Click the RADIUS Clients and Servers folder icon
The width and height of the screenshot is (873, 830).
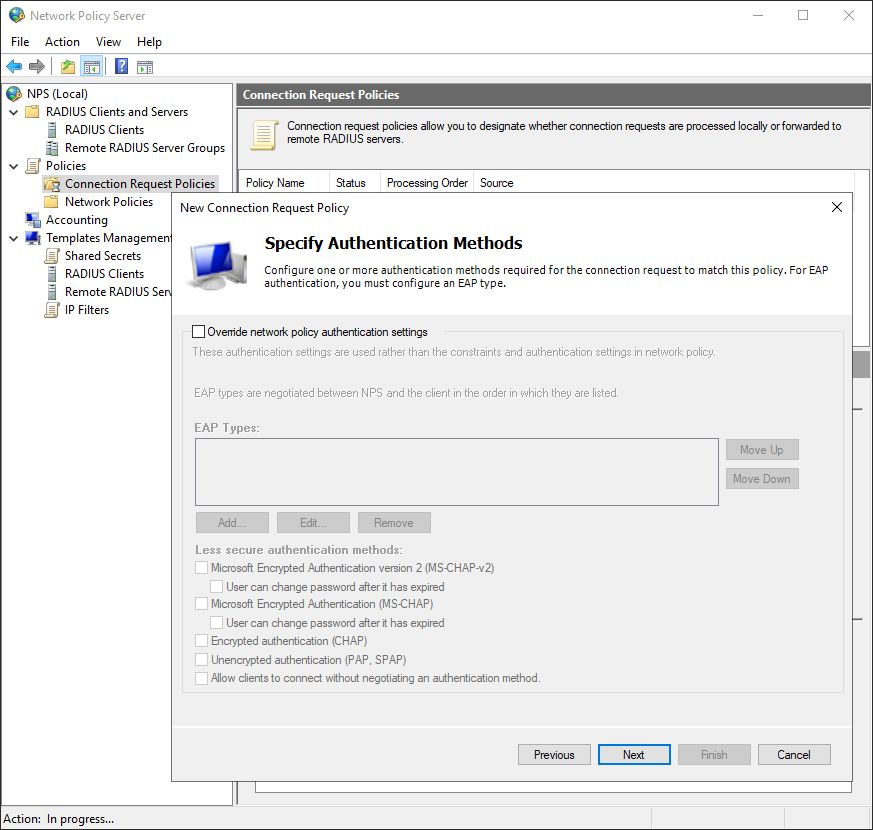(x=32, y=112)
